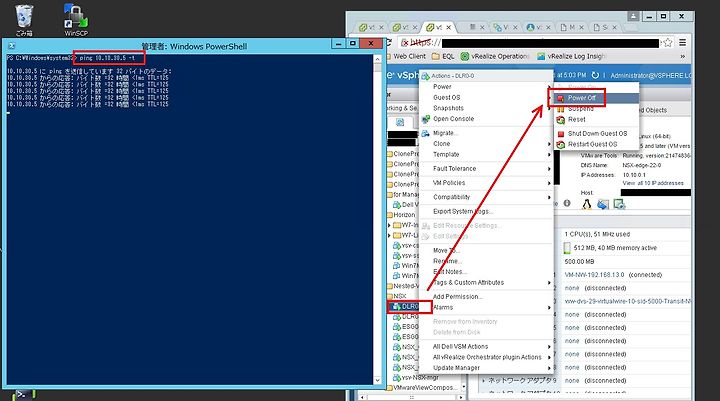This screenshot has height=401, width=720.
Task: Expand the VM Policies submenu arrow
Action: [549, 183]
